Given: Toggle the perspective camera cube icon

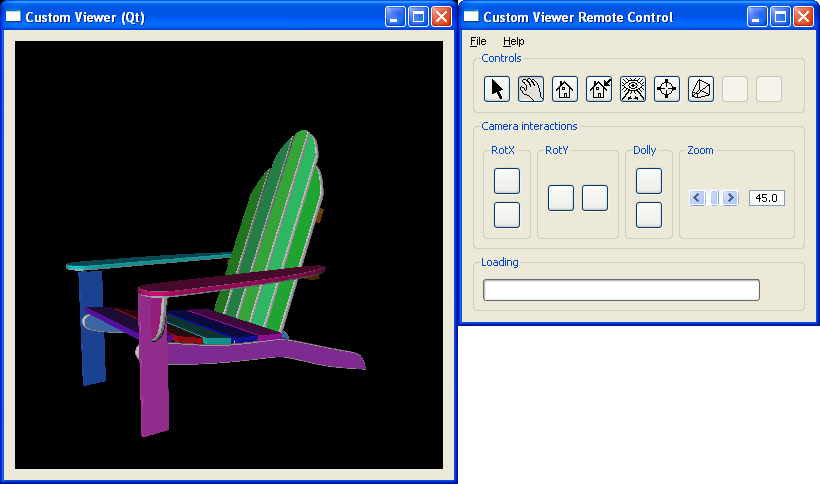Looking at the screenshot, I should click(x=701, y=89).
